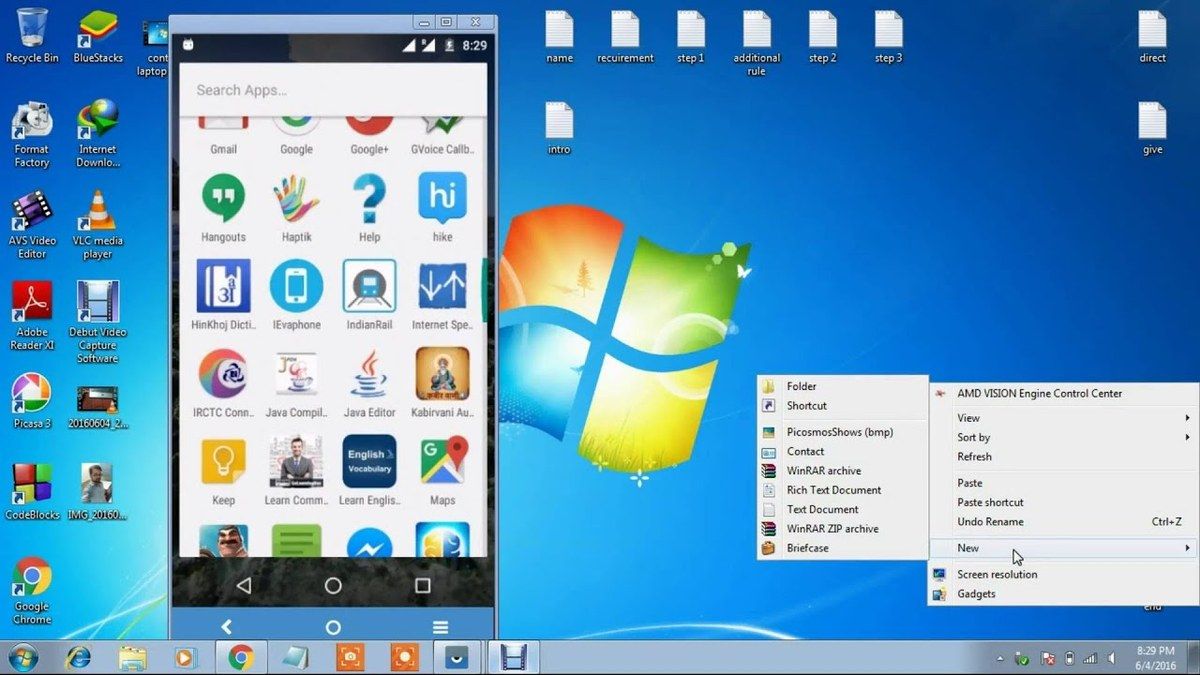Screen dimensions: 1200x675
Task: Open the Kabirvani Audio app
Action: point(442,382)
